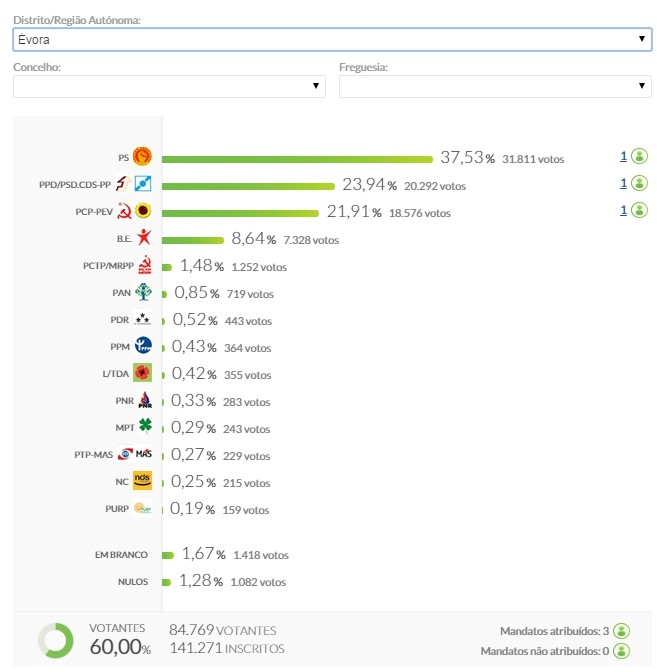The height and width of the screenshot is (672, 657).
Task: Click the PDR stars logo
Action: [142, 319]
